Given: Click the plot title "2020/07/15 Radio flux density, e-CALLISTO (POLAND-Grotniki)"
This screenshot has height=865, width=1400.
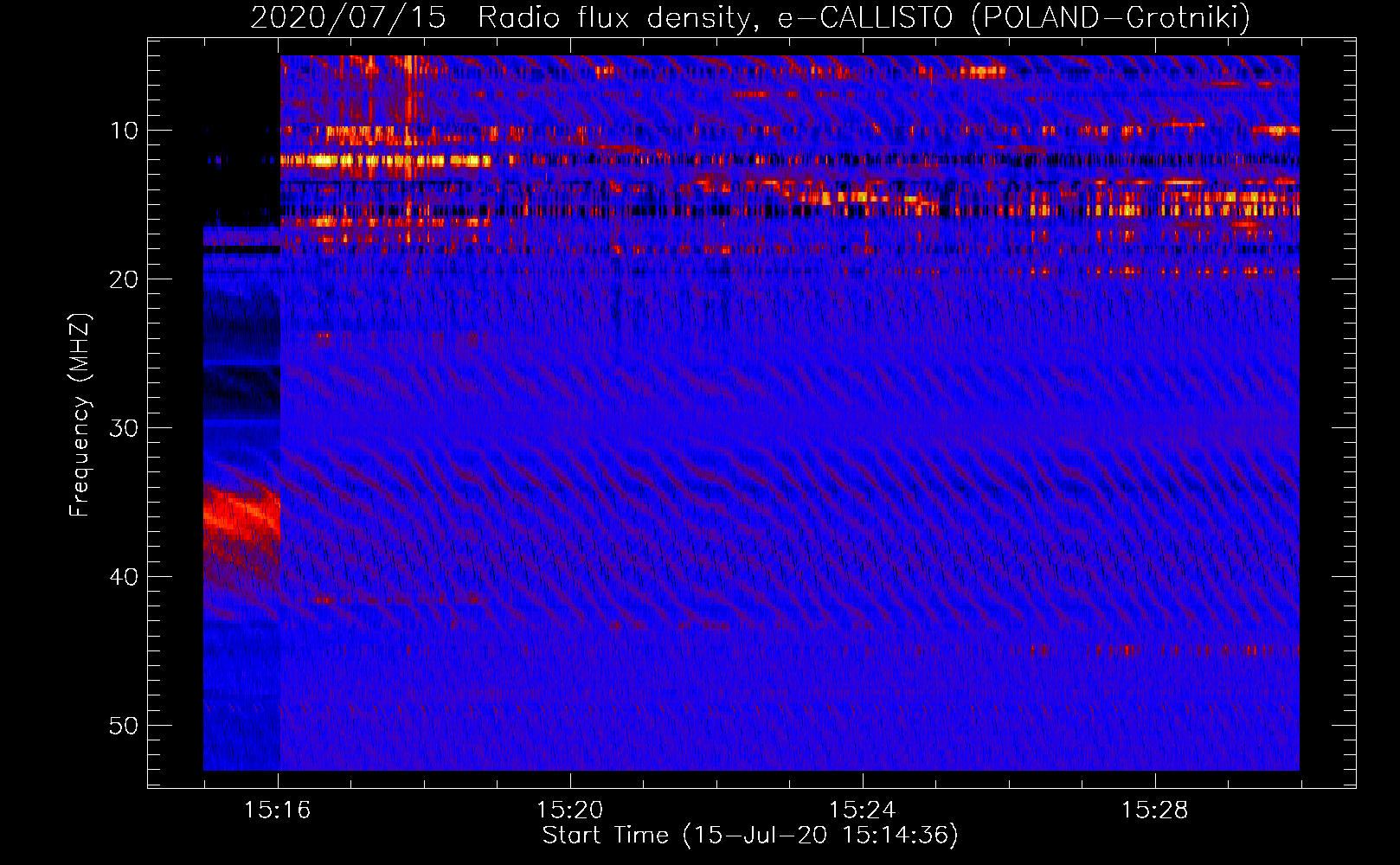Looking at the screenshot, I should pos(750,17).
